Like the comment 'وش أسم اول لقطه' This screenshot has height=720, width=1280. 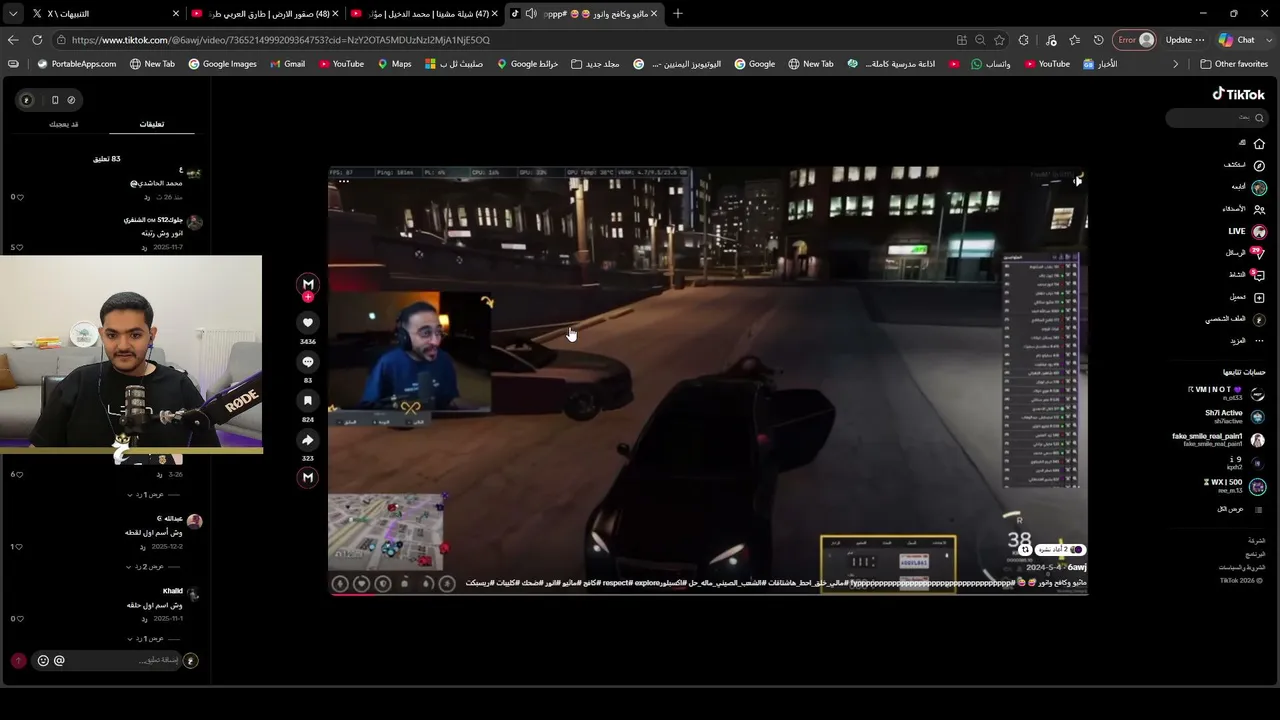pos(19,547)
